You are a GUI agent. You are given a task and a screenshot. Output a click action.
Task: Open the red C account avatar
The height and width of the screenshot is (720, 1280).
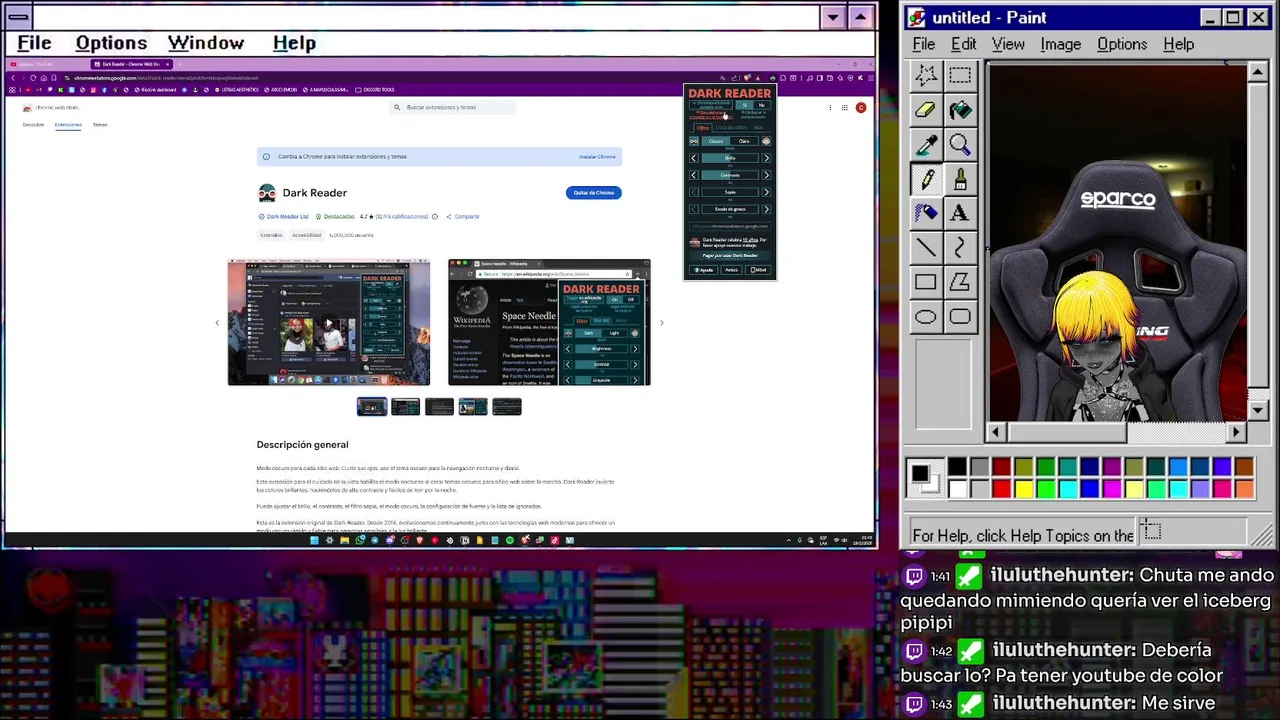[860, 108]
